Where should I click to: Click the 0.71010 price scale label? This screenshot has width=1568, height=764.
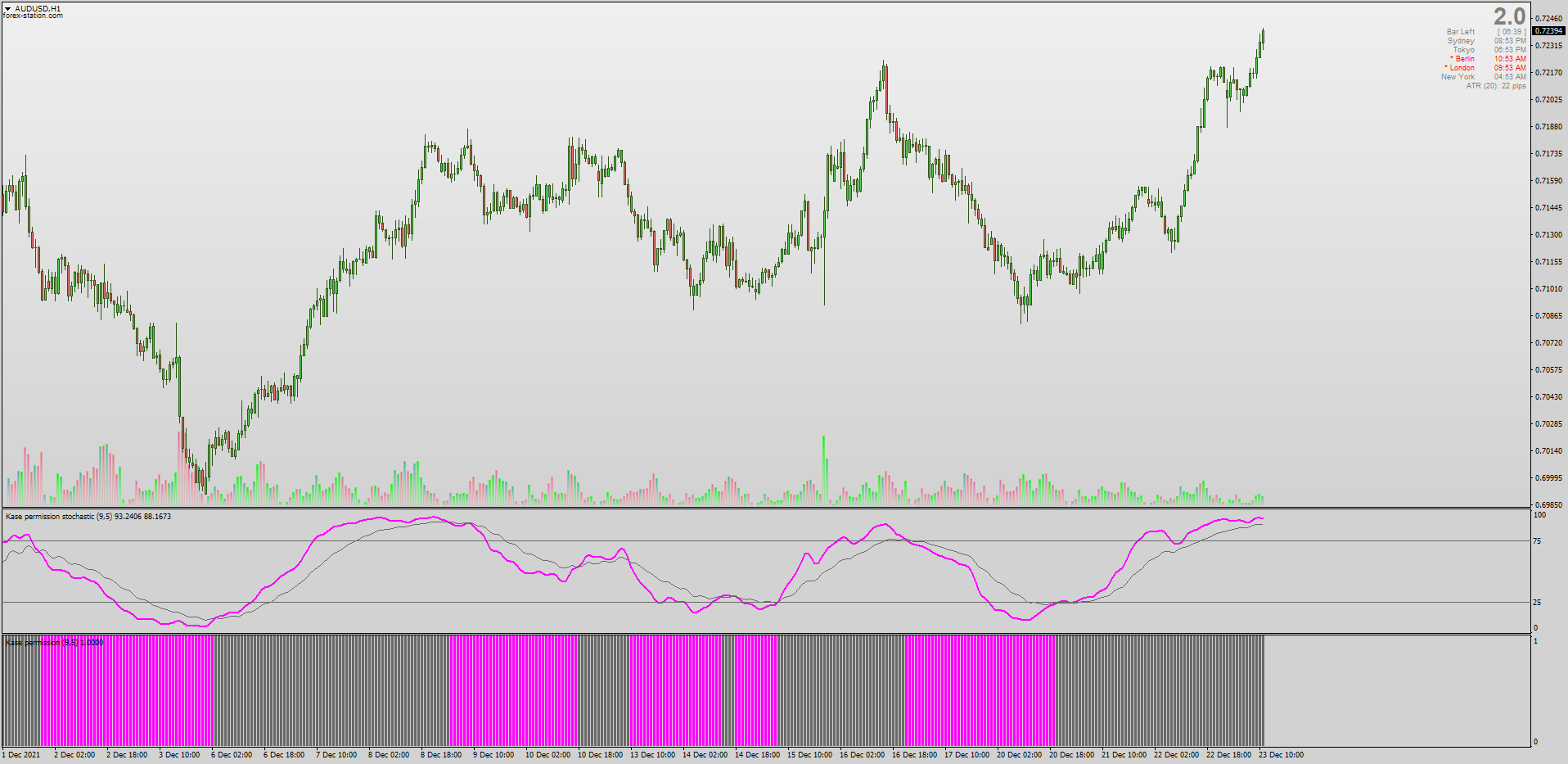tap(1548, 289)
